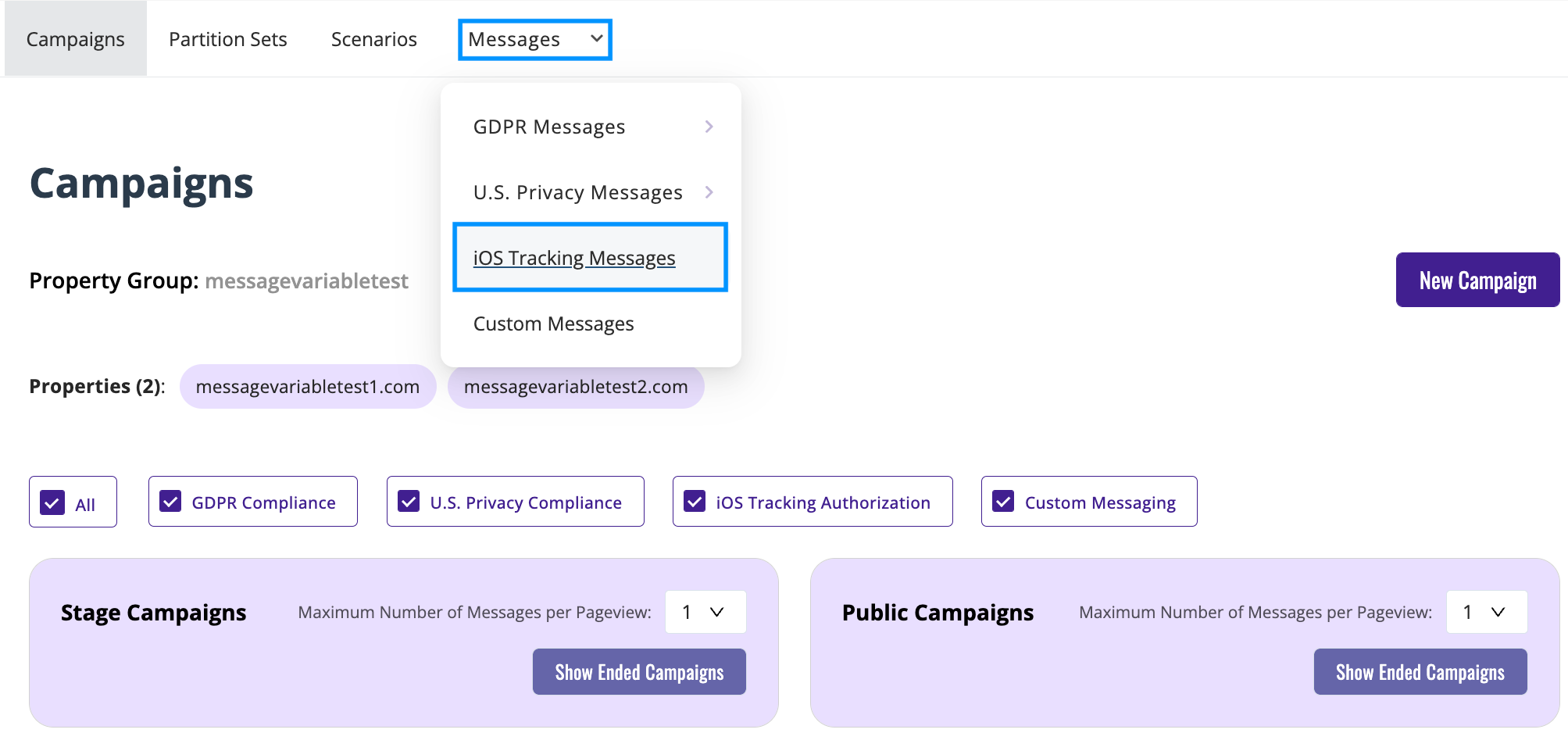Image resolution: width=1568 pixels, height=733 pixels.
Task: Select the messagevariabletest2.com property chip
Action: click(x=576, y=386)
